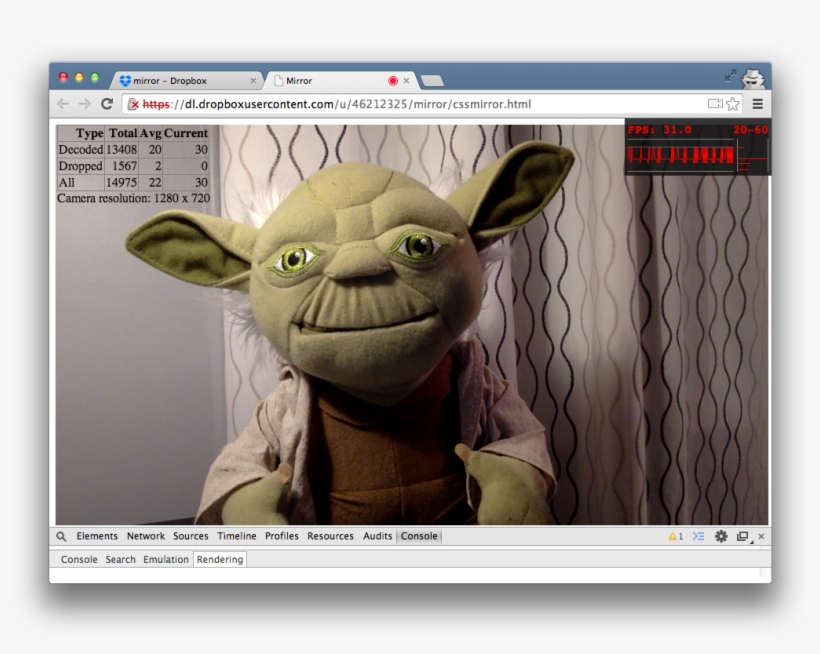Open the Timeline panel
The width and height of the screenshot is (820, 654).
click(236, 536)
